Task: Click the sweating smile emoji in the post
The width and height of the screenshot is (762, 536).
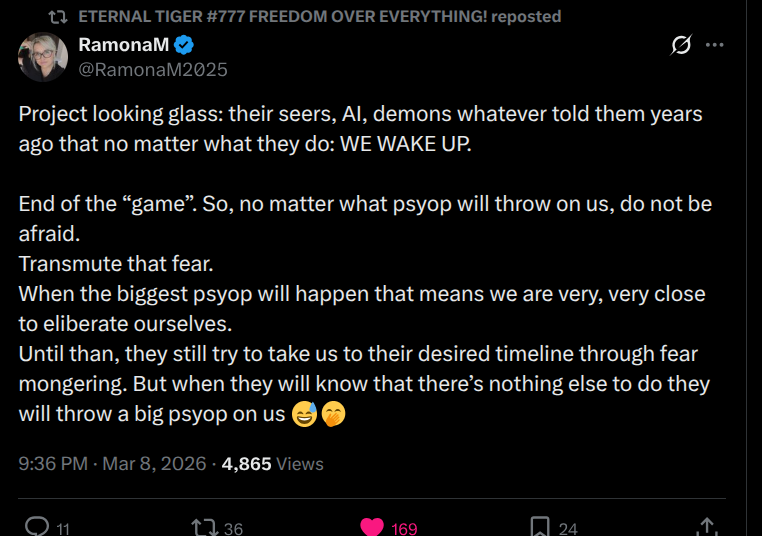Action: point(304,414)
